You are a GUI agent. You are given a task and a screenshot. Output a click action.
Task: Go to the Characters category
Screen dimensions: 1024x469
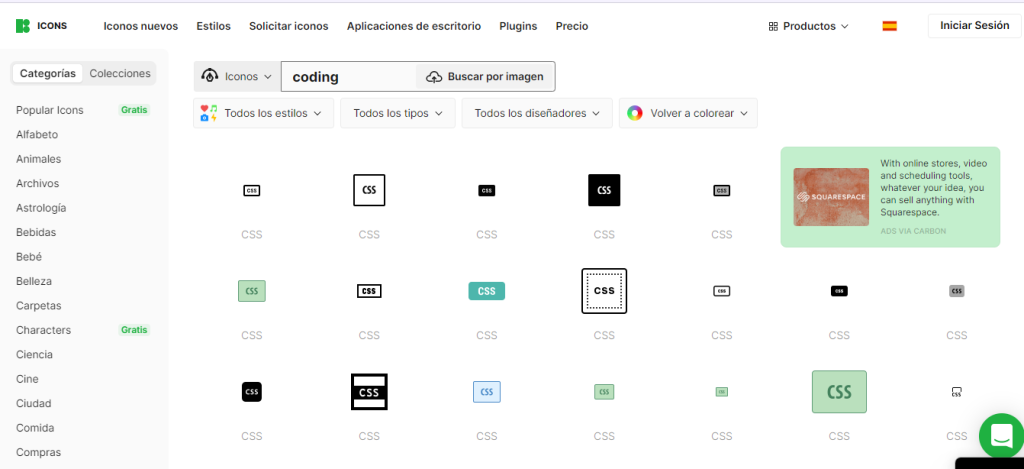coord(43,330)
